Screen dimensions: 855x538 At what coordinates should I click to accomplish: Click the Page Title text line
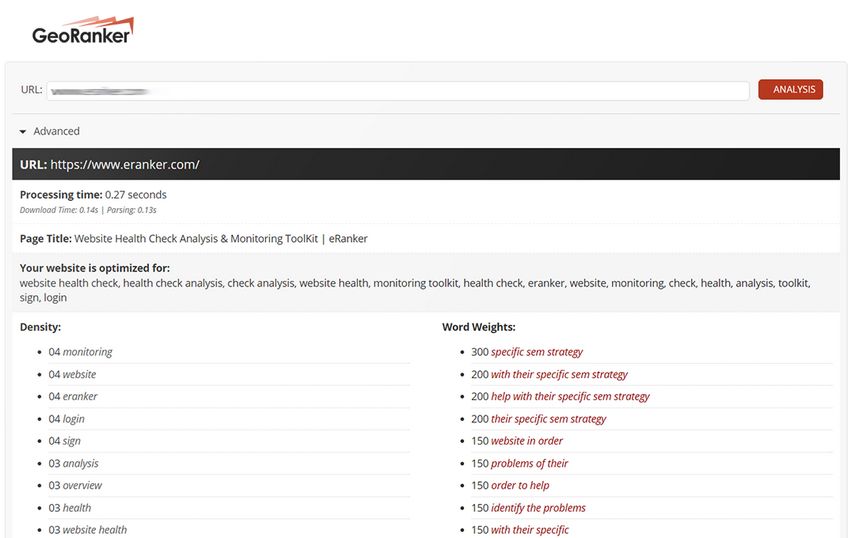point(194,239)
